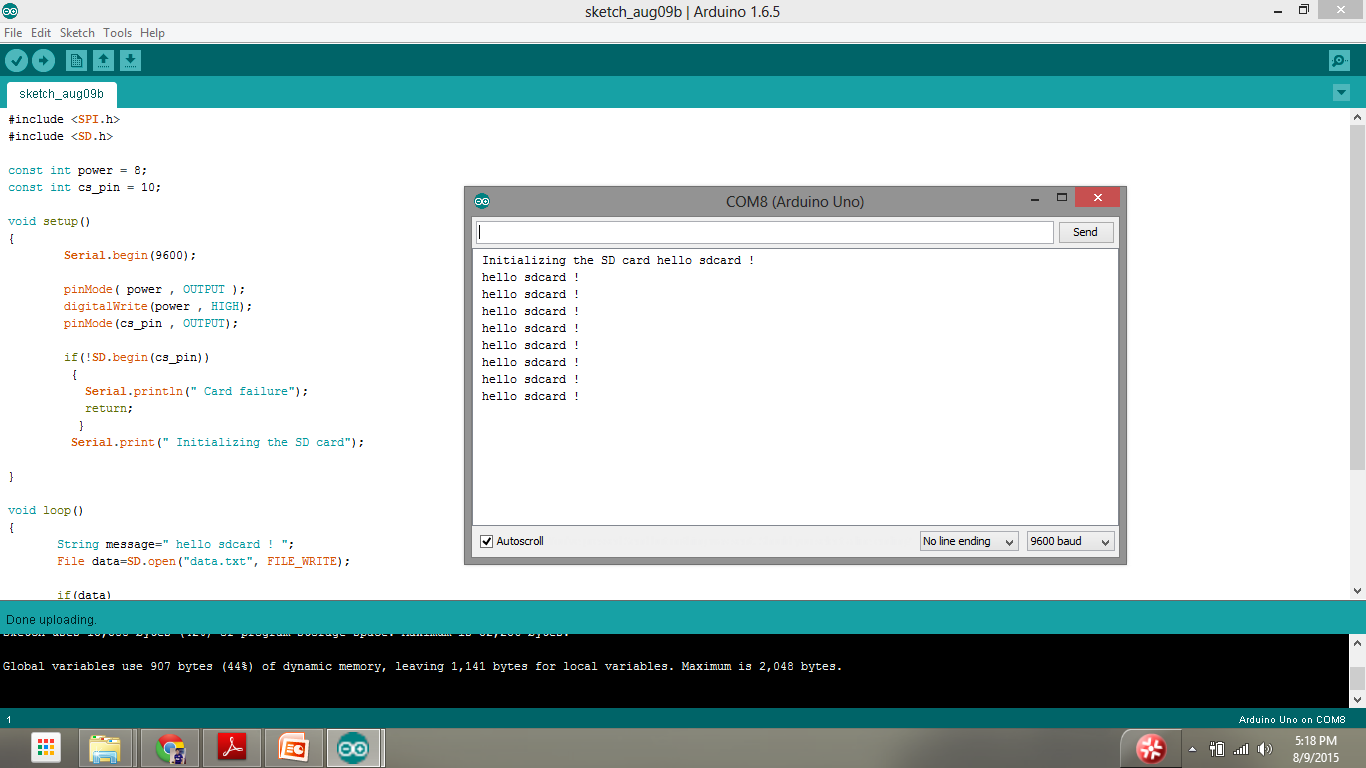Image resolution: width=1366 pixels, height=768 pixels.
Task: Save the sketch using the down-arrow icon
Action: pyautogui.click(x=130, y=60)
